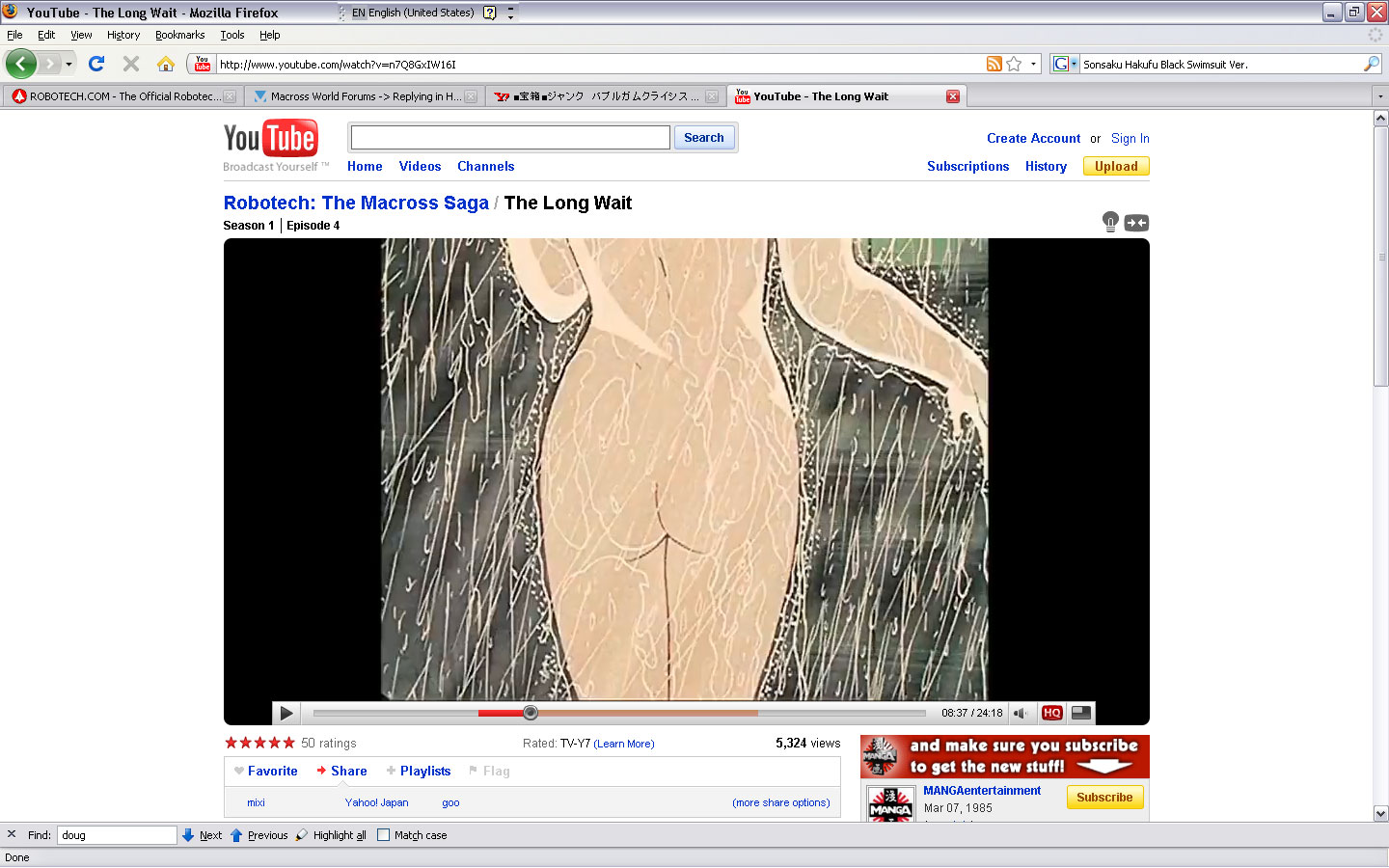The height and width of the screenshot is (868, 1389).
Task: Play the video with the play button
Action: pos(286,713)
